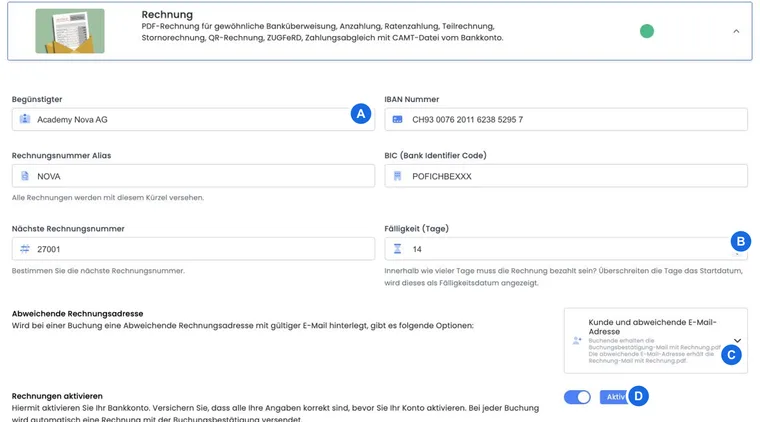Click the Abweichende Rechnungsadresse heading
Screen dimensions: 760x422
pos(78,313)
